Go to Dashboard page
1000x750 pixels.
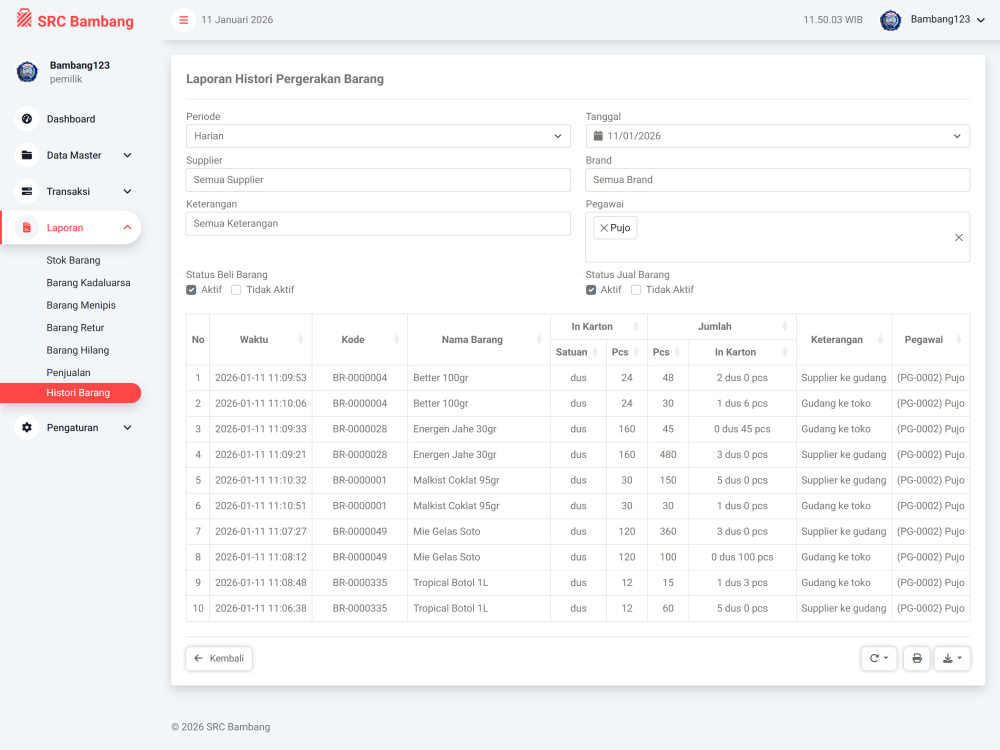click(x=71, y=119)
